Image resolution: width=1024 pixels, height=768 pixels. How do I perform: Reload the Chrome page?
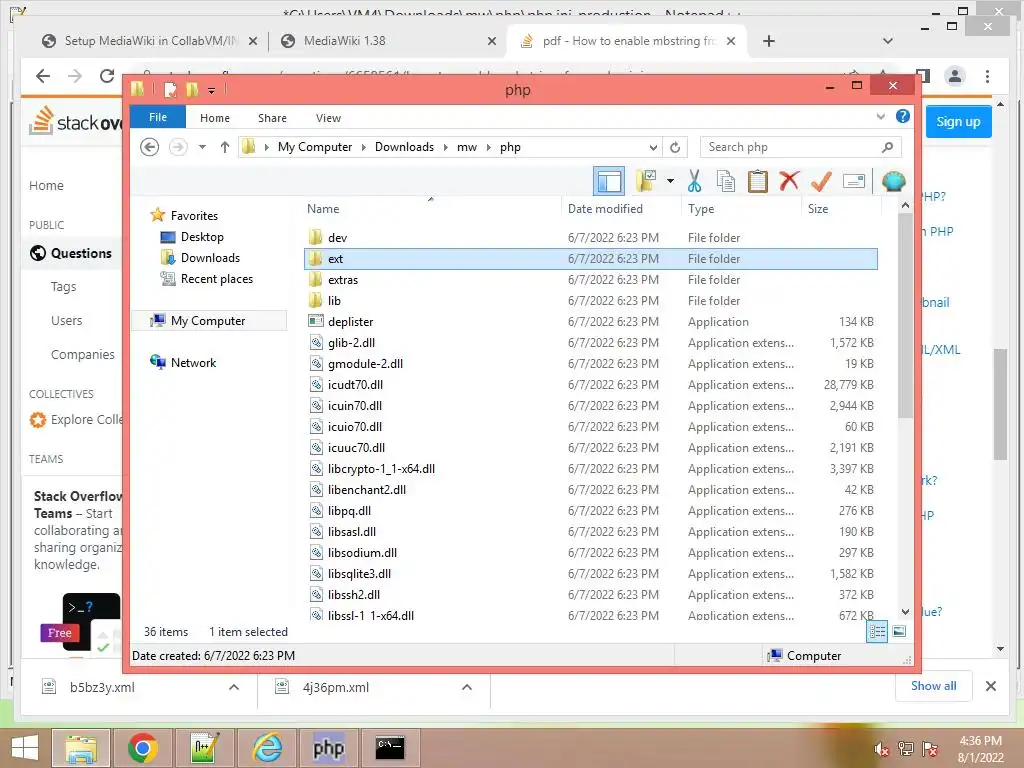click(107, 76)
